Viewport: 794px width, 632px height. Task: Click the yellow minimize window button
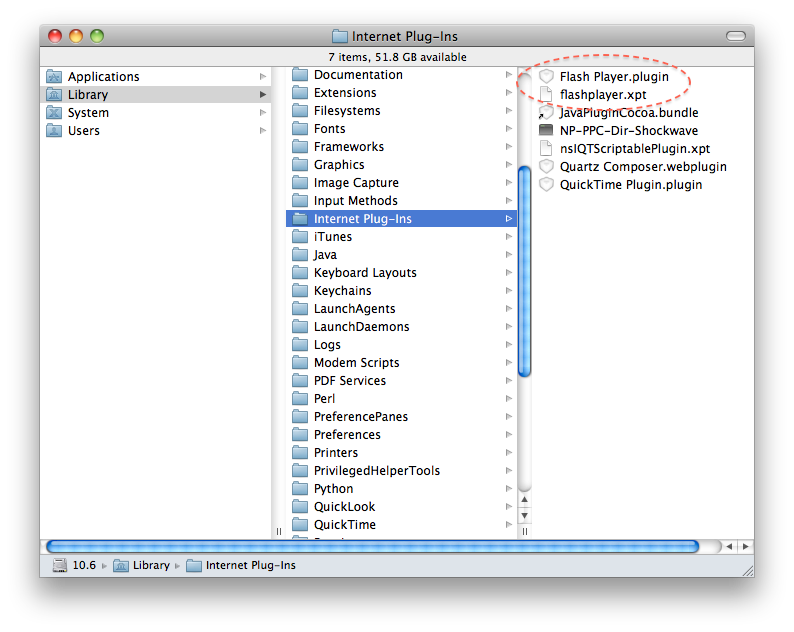[x=76, y=36]
